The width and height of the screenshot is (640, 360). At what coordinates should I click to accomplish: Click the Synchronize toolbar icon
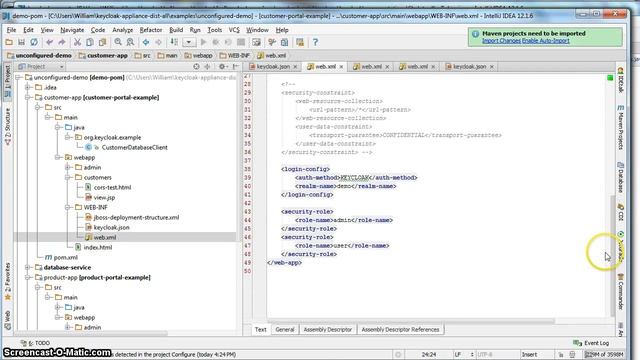pyautogui.click(x=34, y=42)
